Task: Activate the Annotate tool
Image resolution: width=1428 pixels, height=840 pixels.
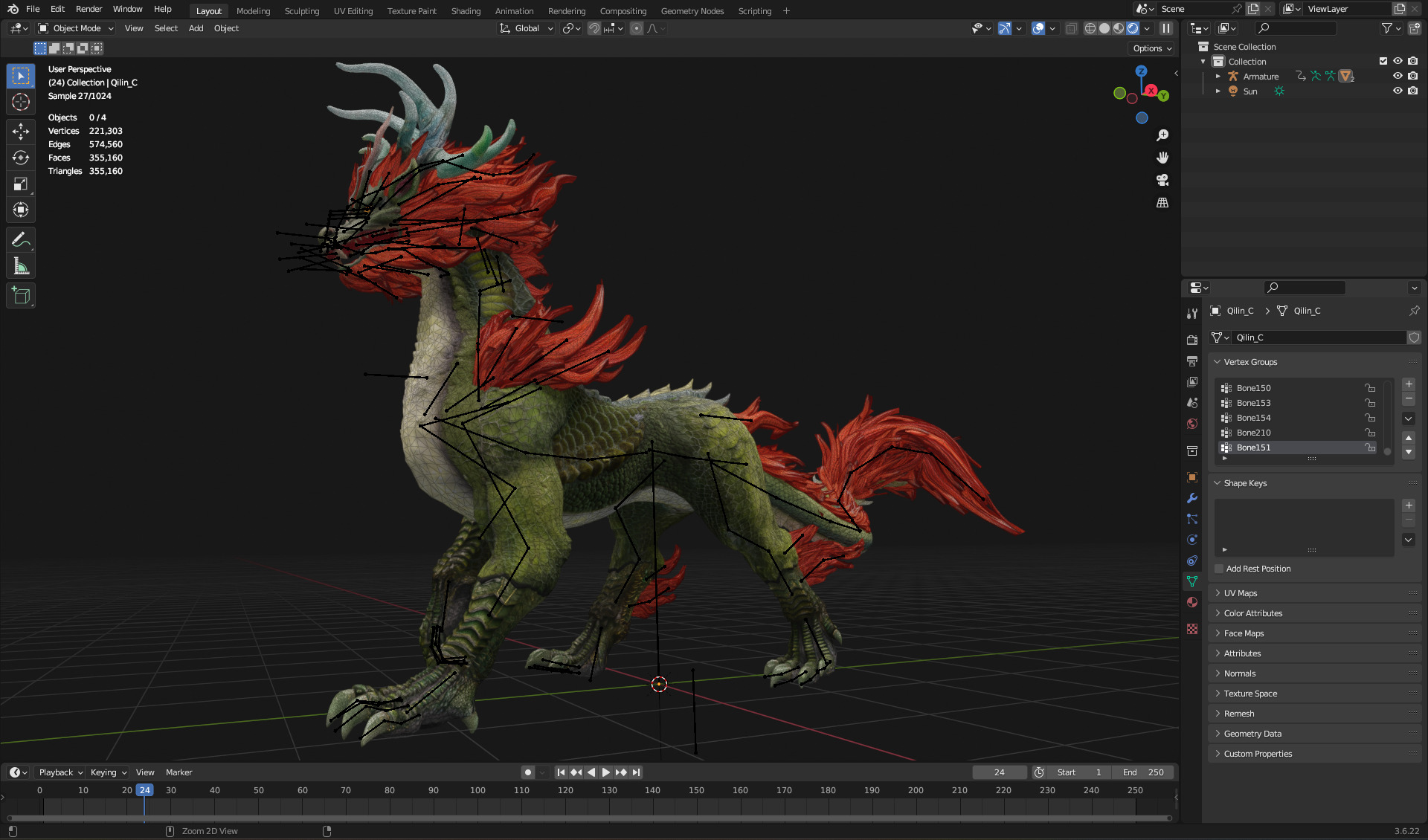Action: 21,239
